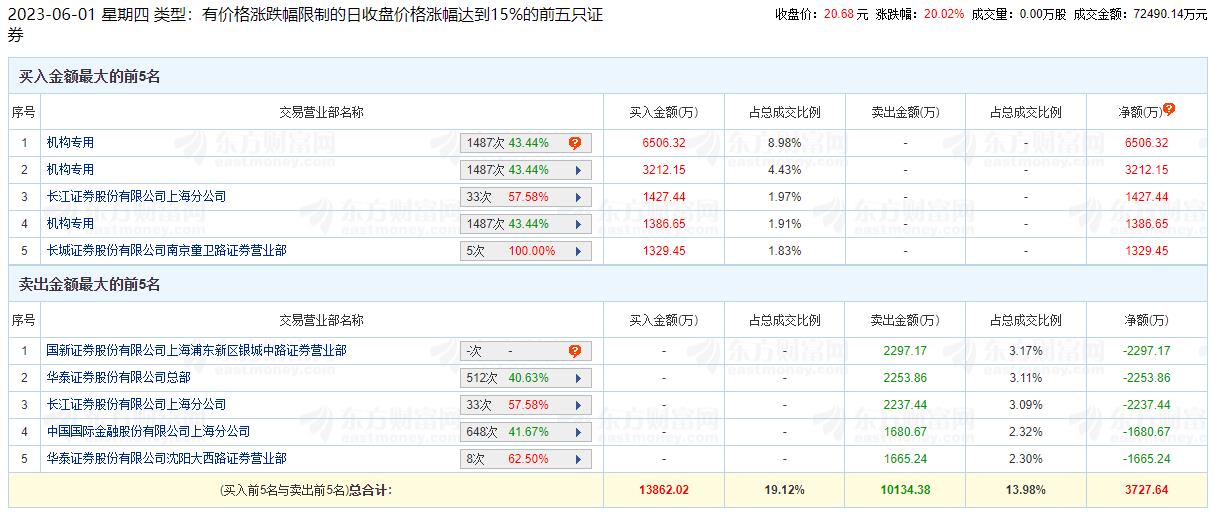Click the orange help icon in the 国新证券 row
Screen dimensions: 1214x514
coord(575,351)
